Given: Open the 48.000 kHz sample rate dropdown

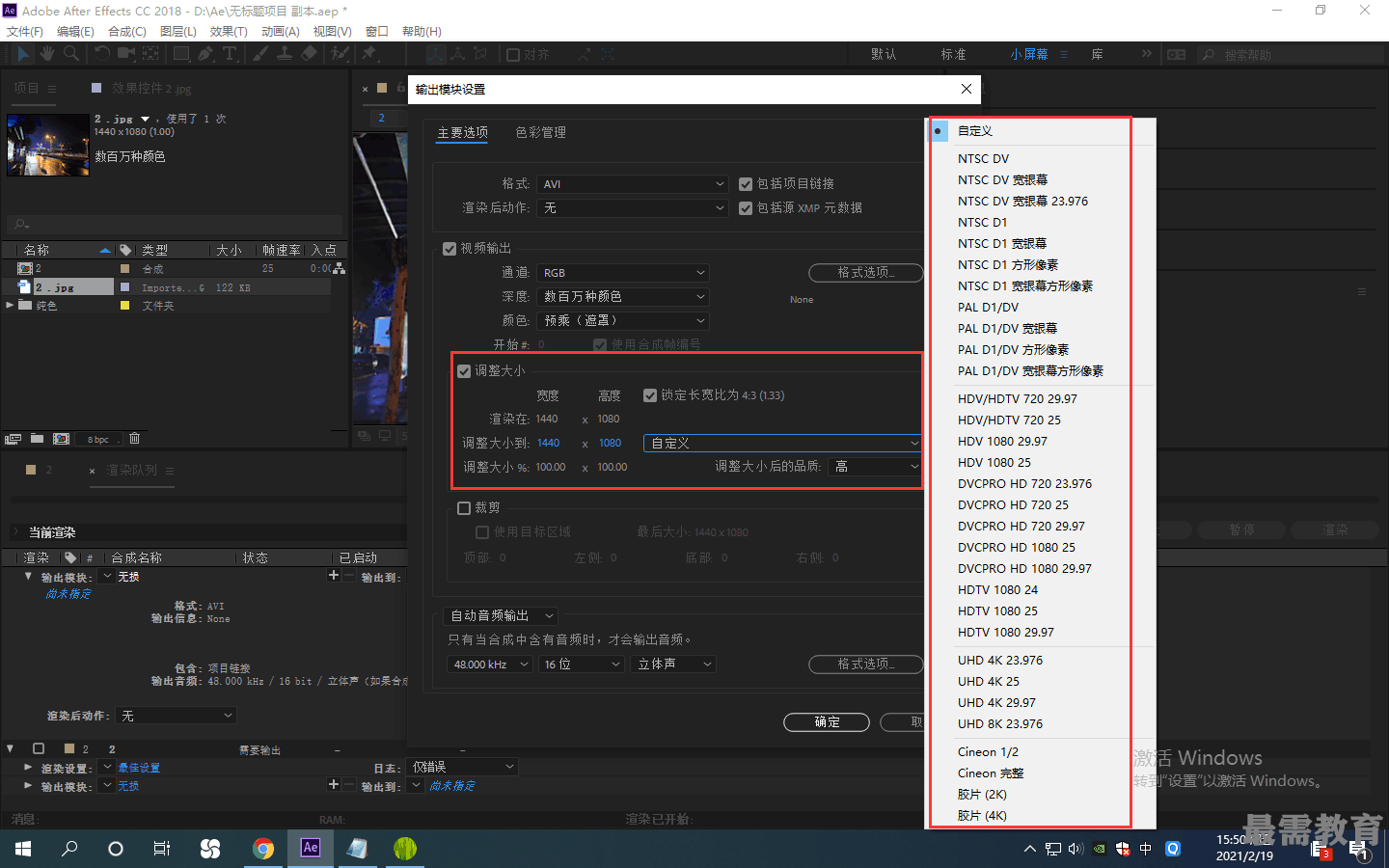Looking at the screenshot, I should (x=490, y=665).
